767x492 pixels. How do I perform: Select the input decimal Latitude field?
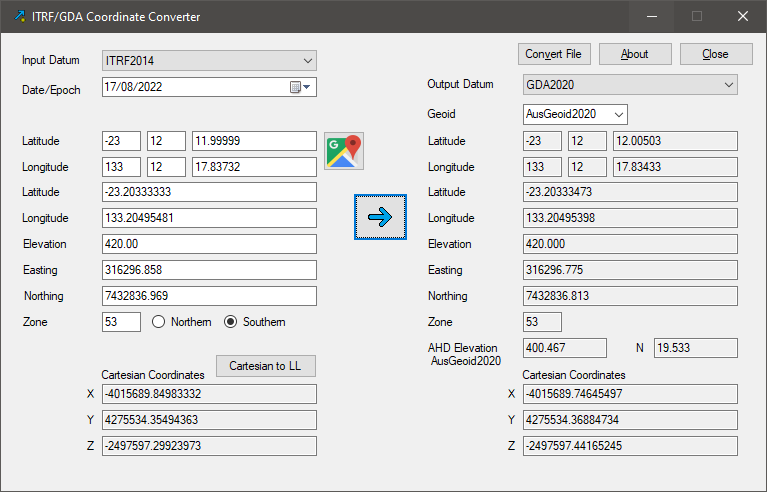209,192
